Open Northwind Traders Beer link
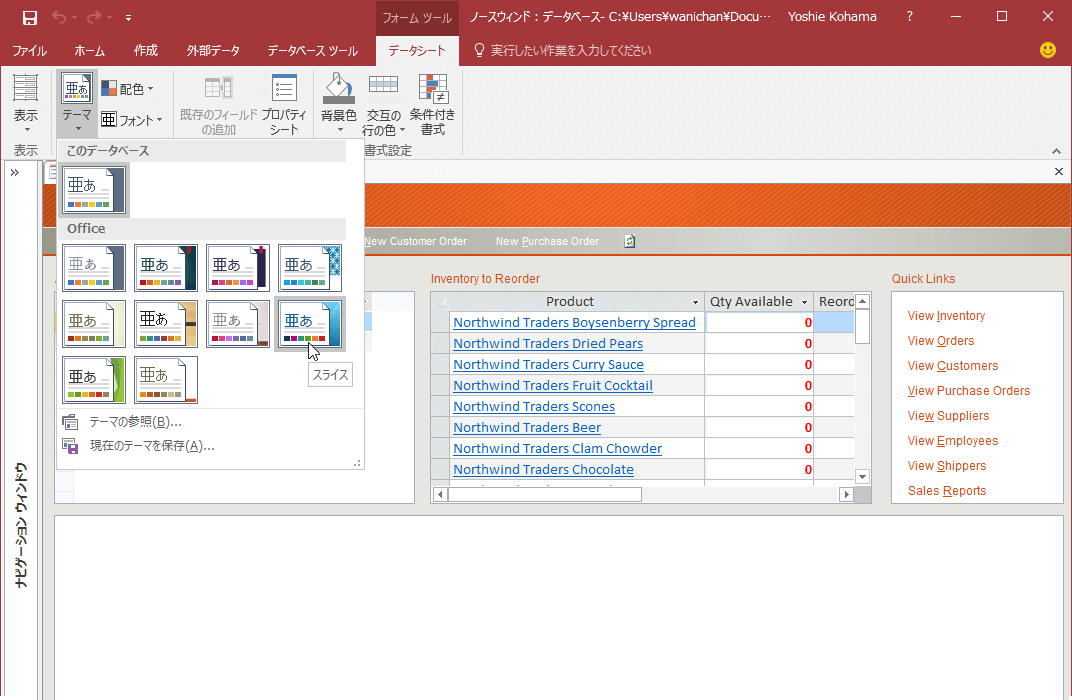 pos(527,428)
